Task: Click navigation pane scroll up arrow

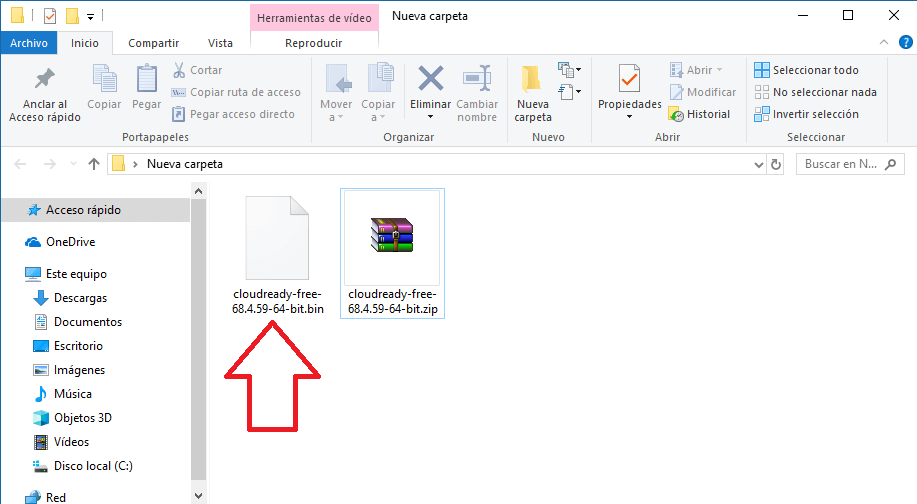Action: point(198,191)
